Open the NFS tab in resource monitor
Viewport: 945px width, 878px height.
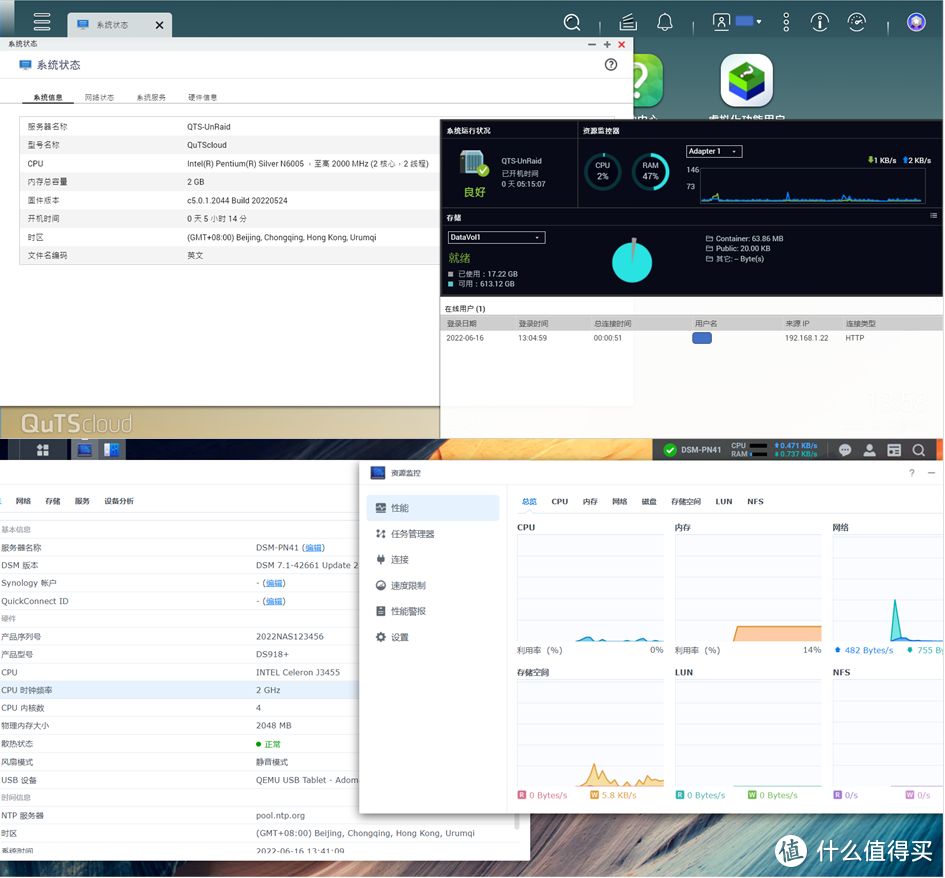click(x=755, y=501)
